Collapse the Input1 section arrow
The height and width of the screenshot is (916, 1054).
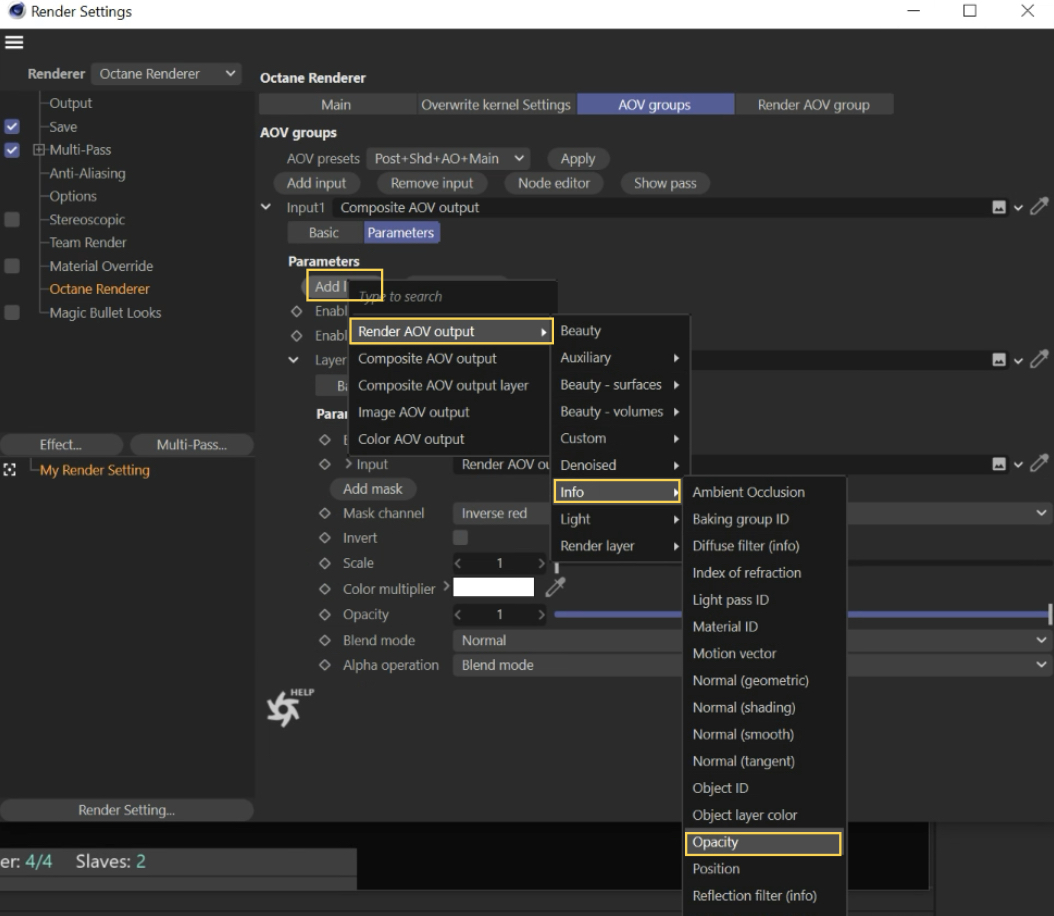pyautogui.click(x=266, y=207)
